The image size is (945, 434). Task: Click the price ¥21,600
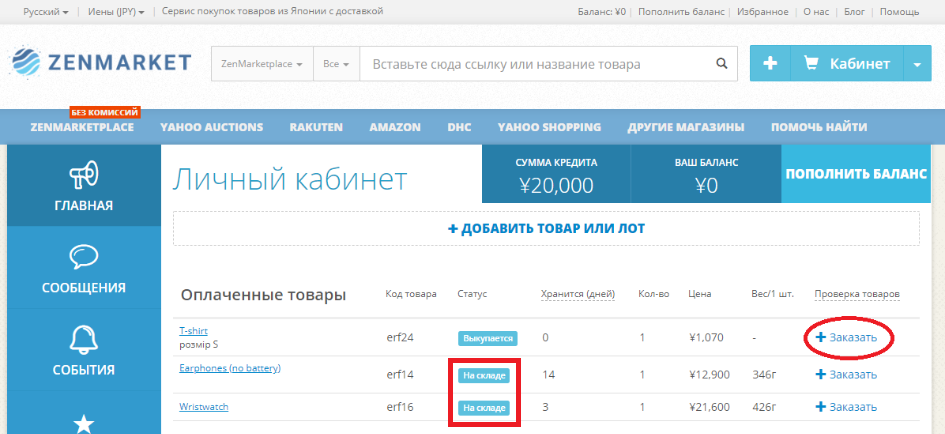tap(709, 407)
